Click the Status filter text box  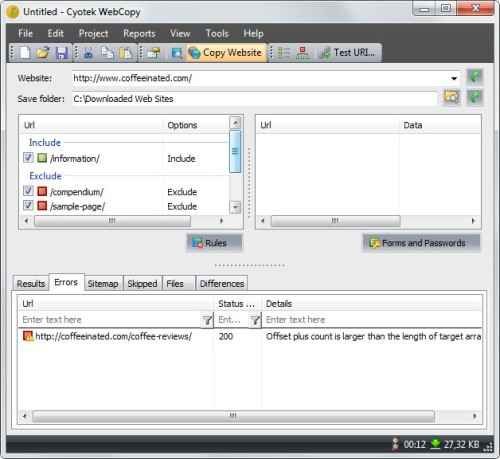pos(232,320)
